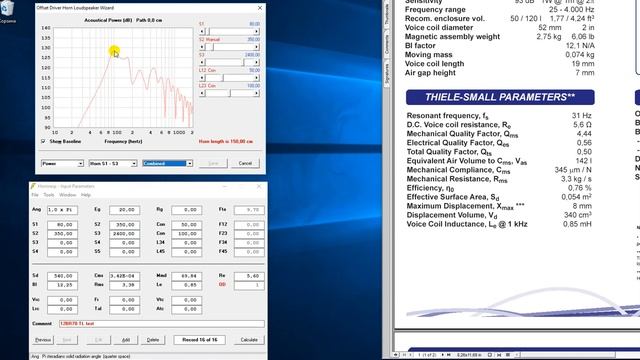Click the Next record button

pyautogui.click(x=67, y=340)
